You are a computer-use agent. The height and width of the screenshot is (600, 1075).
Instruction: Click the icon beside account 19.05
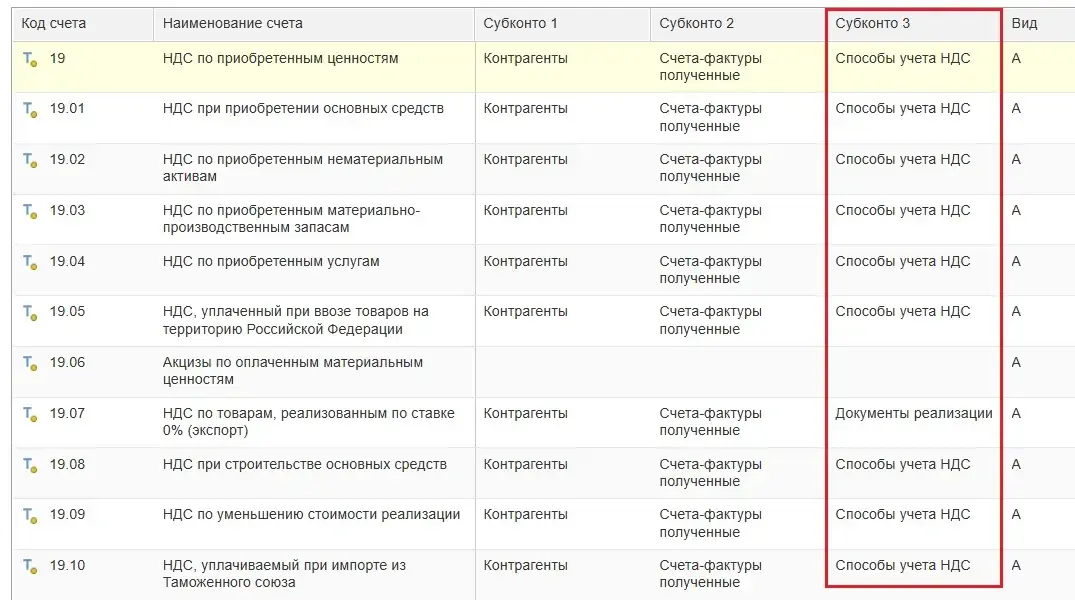point(30,312)
